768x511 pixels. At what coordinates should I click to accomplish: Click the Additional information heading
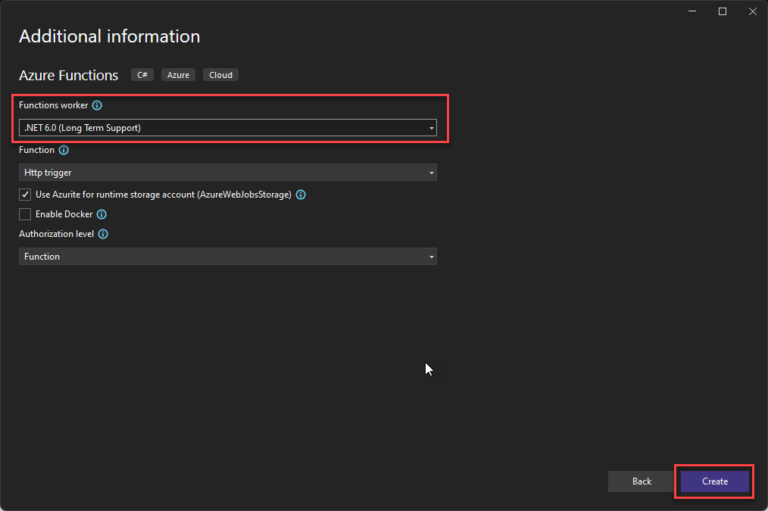[x=109, y=37]
